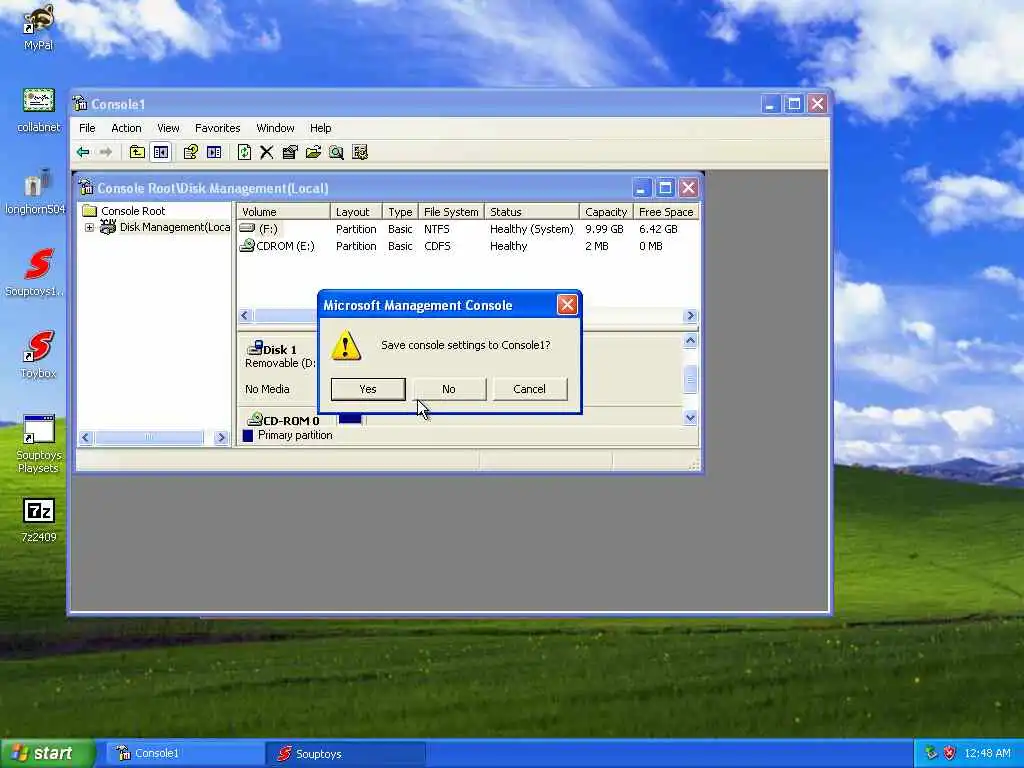This screenshot has height=768, width=1024.
Task: Click the disk settings icon with gear in toolbar
Action: pyautogui.click(x=360, y=152)
